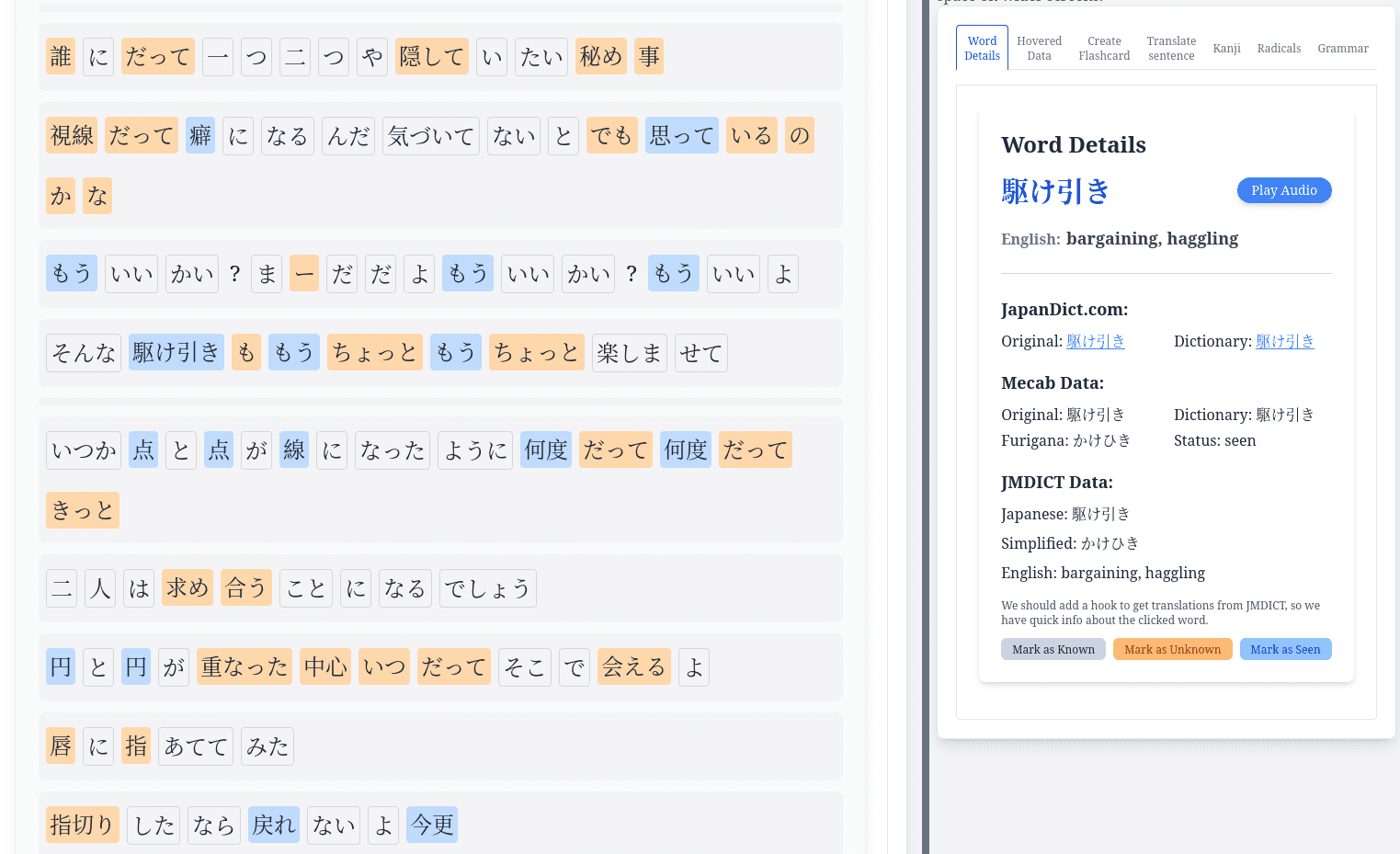1400x854 pixels.
Task: Return to the Word Details tab
Action: (x=982, y=48)
